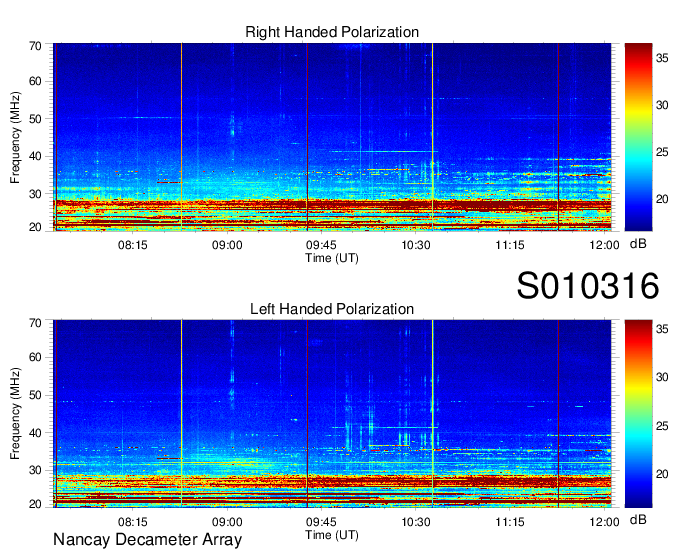Click the 09:45 time tick on bottom plot
The image size is (680, 552).
[321, 522]
